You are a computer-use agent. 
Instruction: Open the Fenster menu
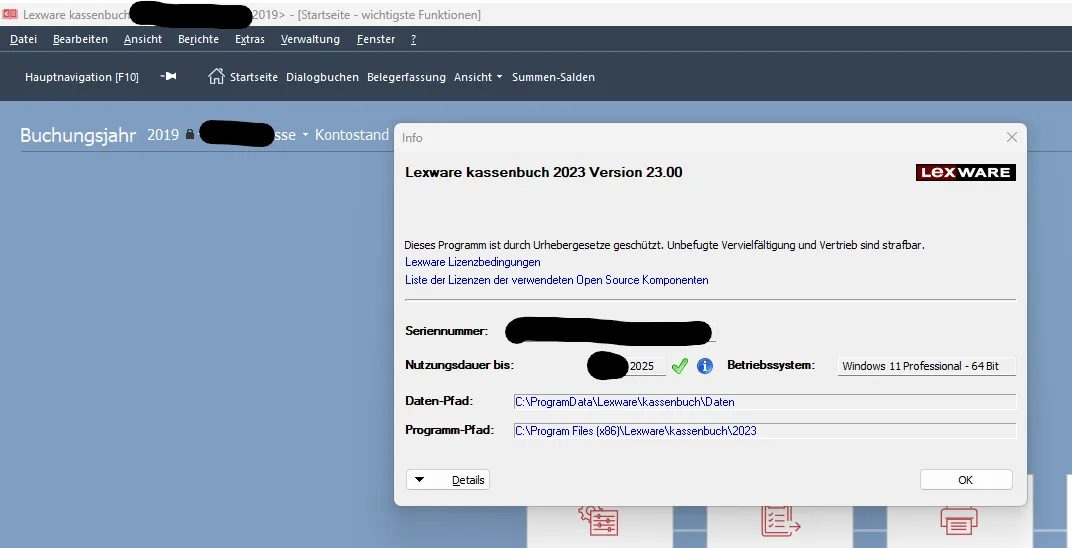(376, 40)
